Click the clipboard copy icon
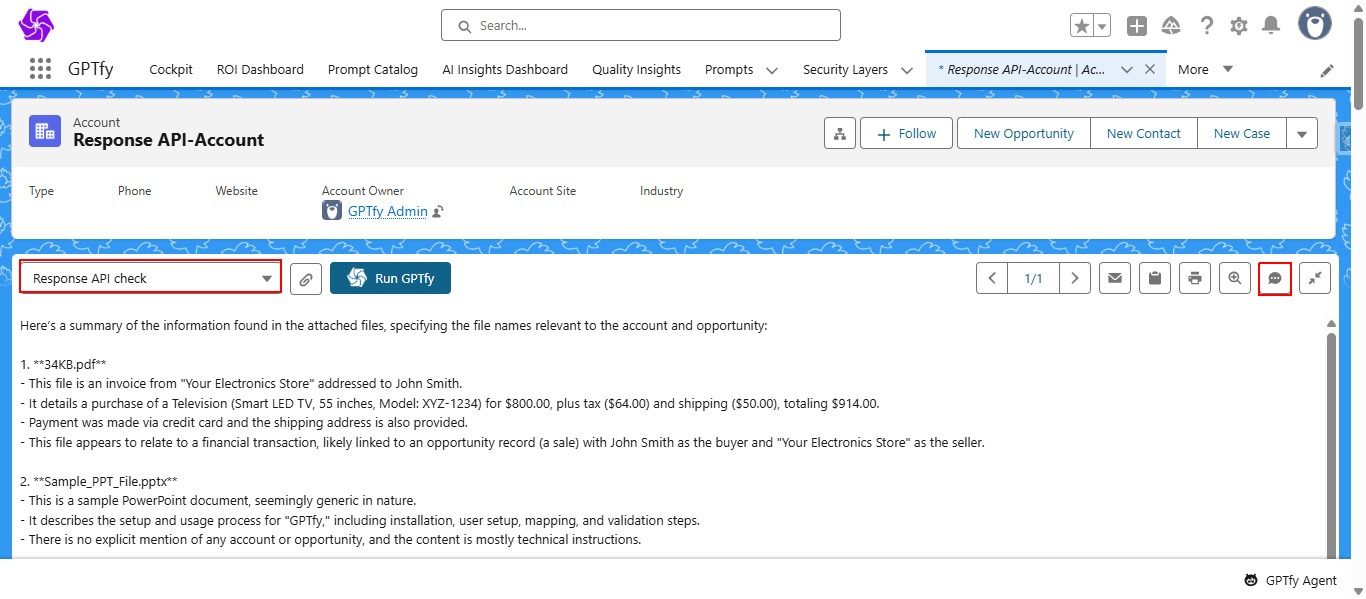Screen dimensions: 1366x599 [1155, 279]
